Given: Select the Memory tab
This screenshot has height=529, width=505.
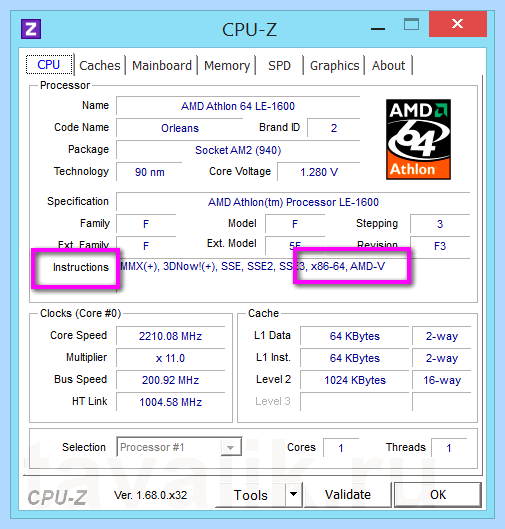Looking at the screenshot, I should (227, 65).
